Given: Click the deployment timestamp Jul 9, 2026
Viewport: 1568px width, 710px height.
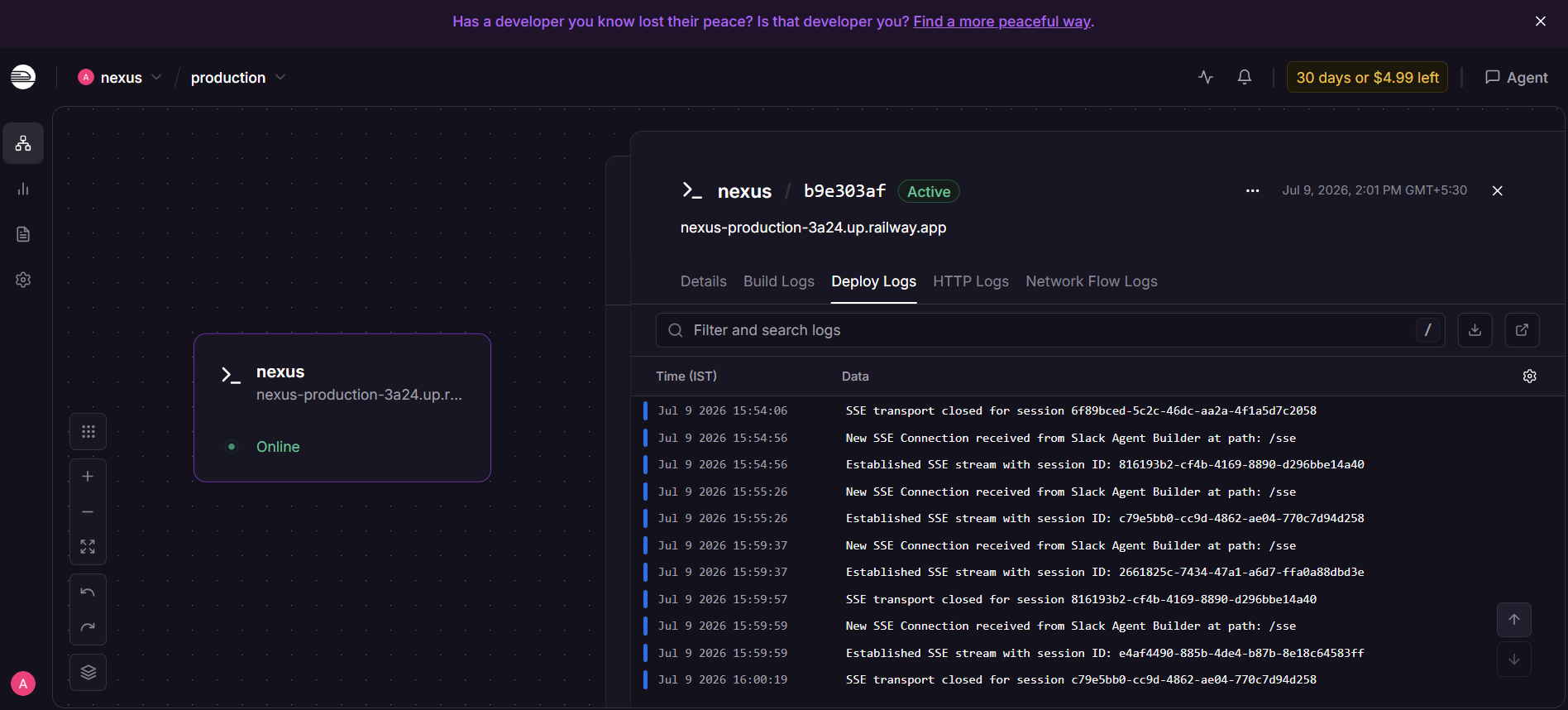Looking at the screenshot, I should 1374,190.
